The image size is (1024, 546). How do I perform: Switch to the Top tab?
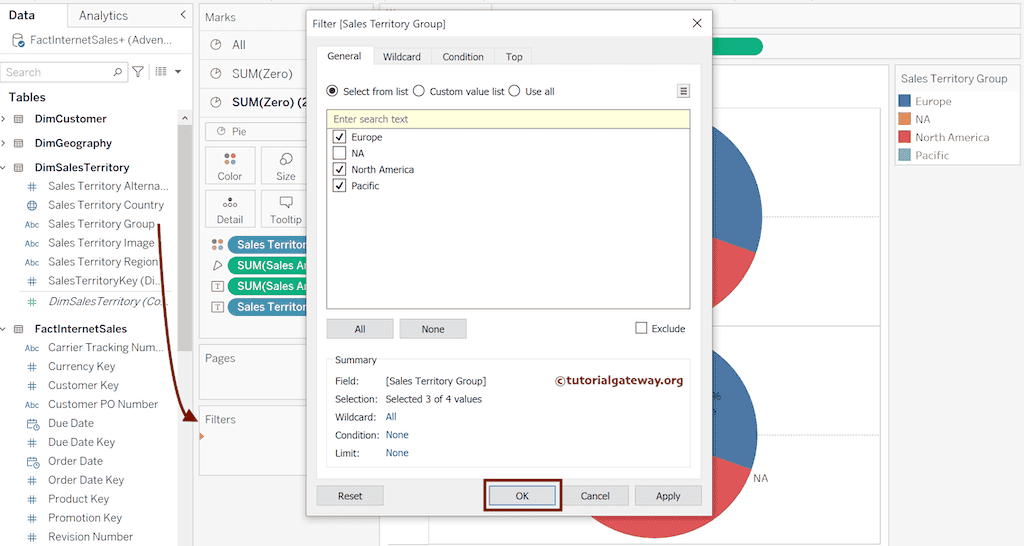click(x=514, y=57)
